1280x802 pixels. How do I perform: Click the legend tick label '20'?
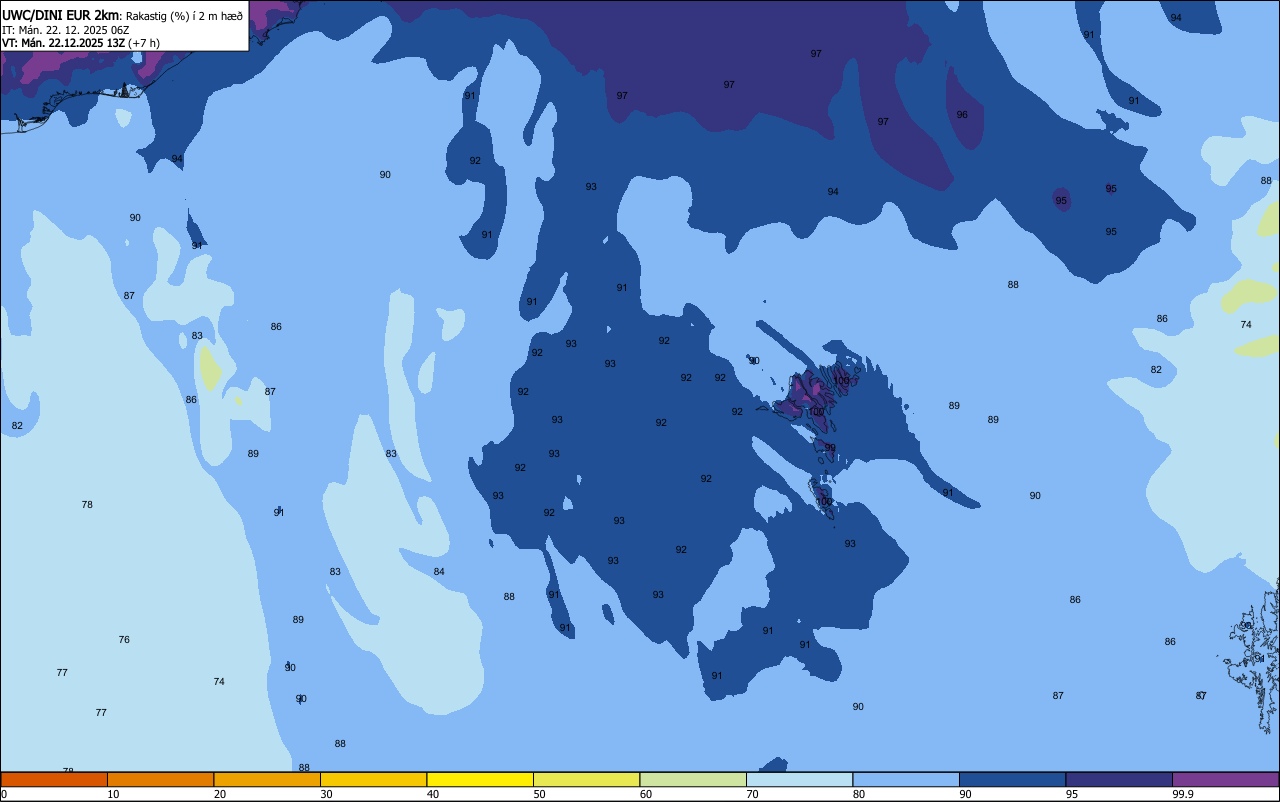pyautogui.click(x=220, y=794)
